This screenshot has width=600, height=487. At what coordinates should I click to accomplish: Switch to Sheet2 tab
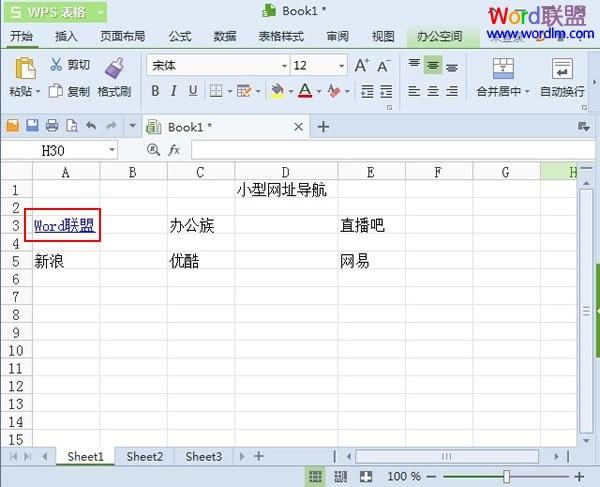coord(144,456)
